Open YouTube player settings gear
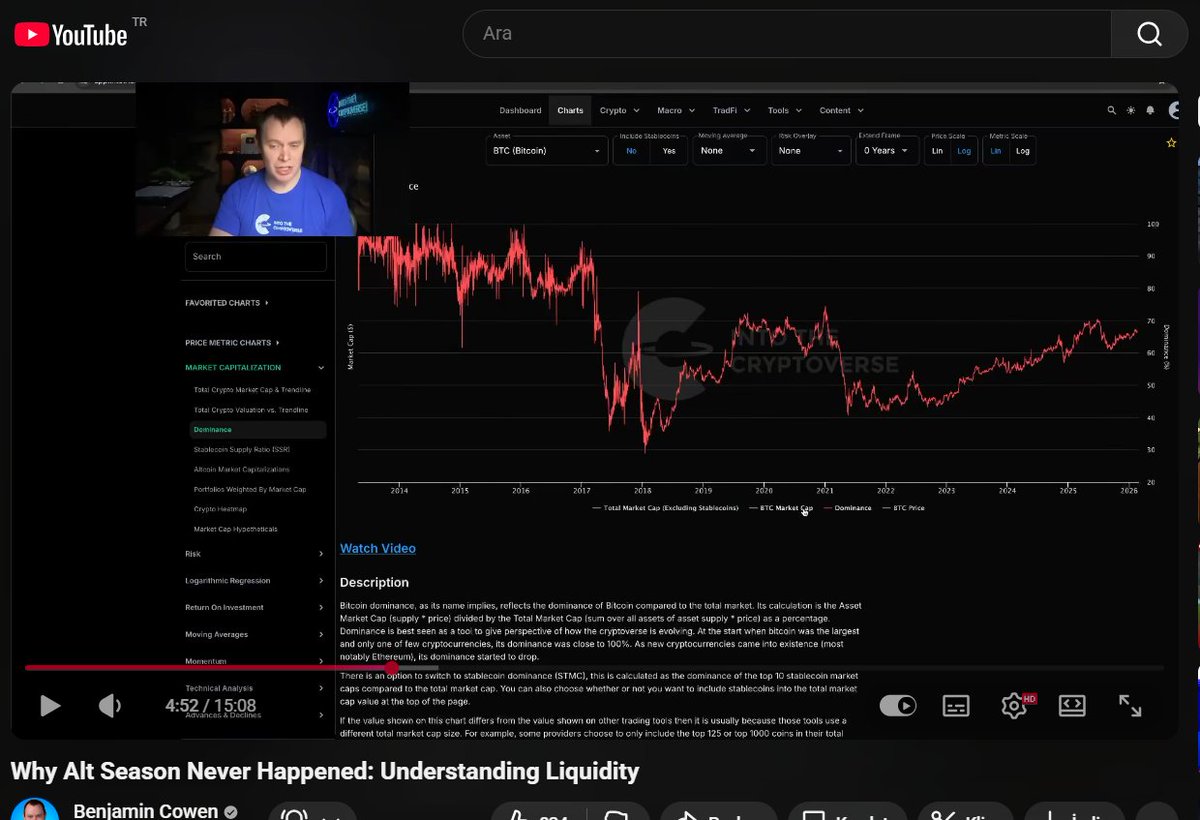The width and height of the screenshot is (1200, 820). coord(1014,706)
